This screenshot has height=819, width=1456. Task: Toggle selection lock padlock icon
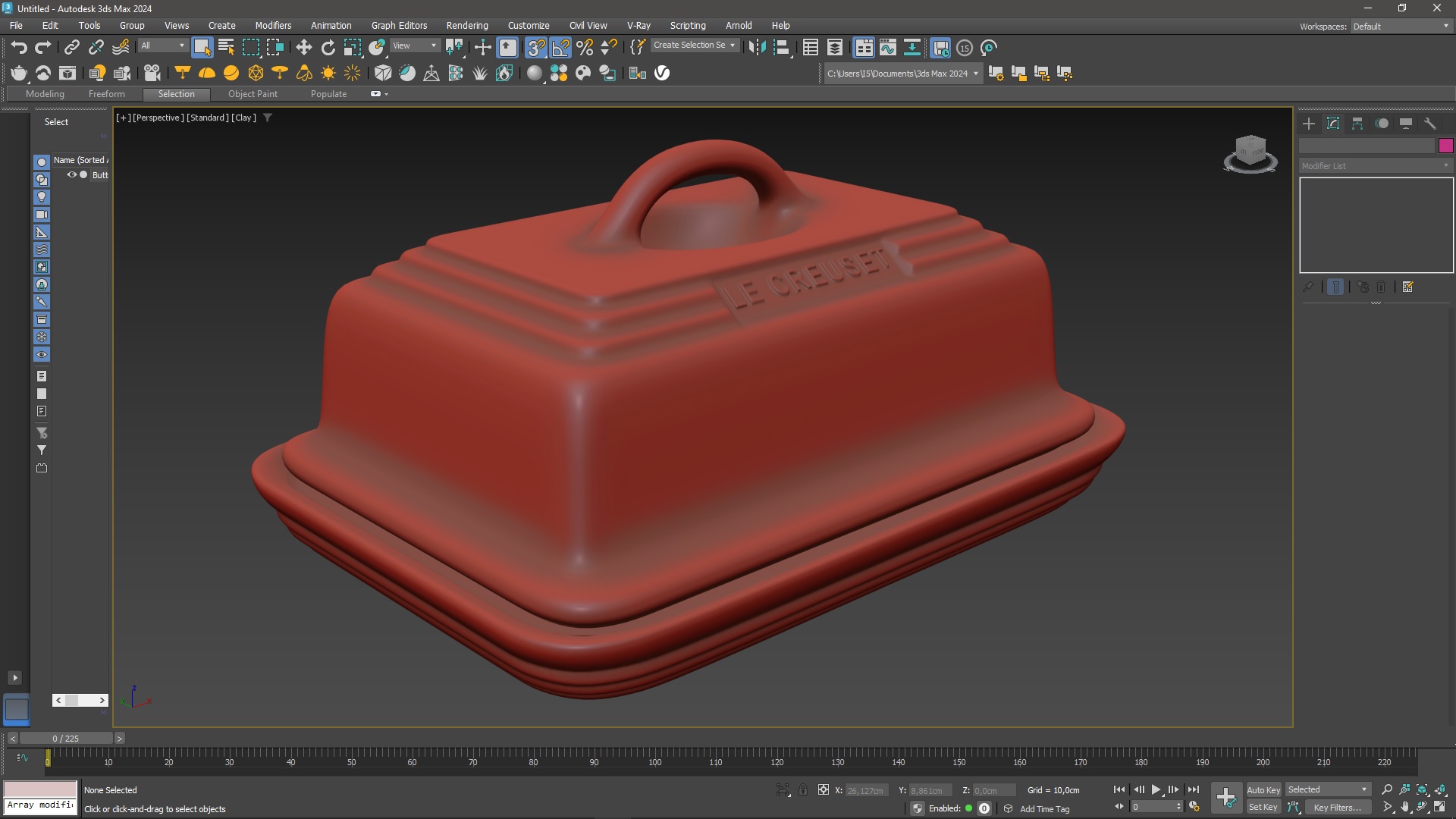pyautogui.click(x=803, y=790)
